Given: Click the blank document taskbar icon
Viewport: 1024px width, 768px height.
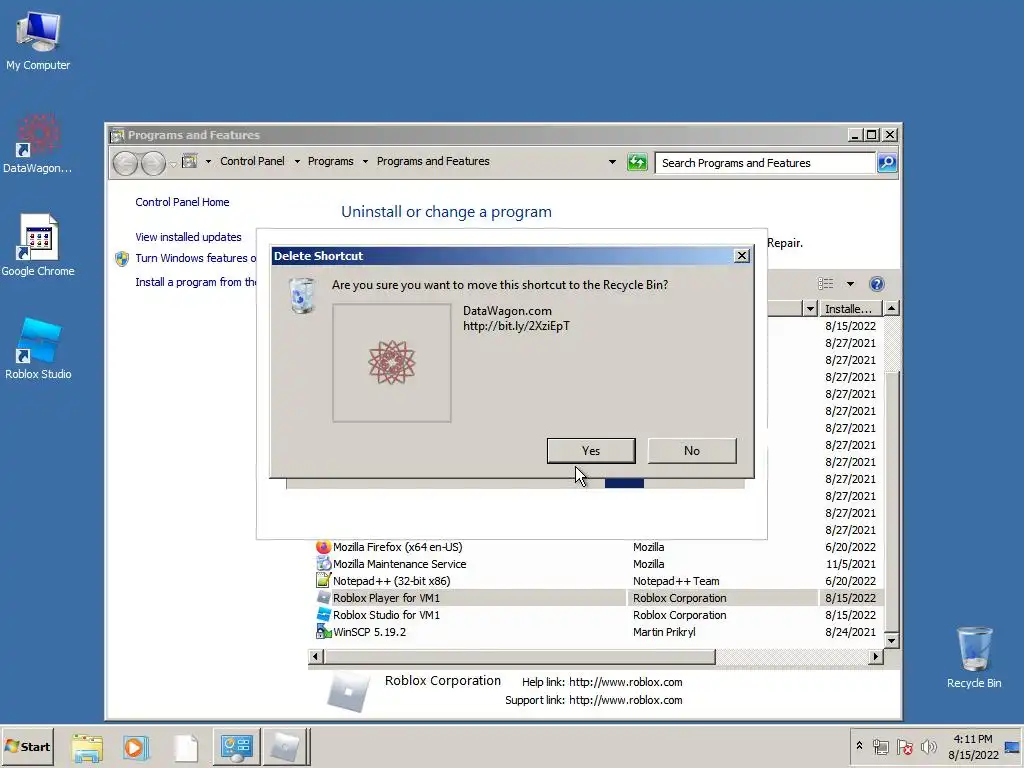Looking at the screenshot, I should tap(186, 747).
